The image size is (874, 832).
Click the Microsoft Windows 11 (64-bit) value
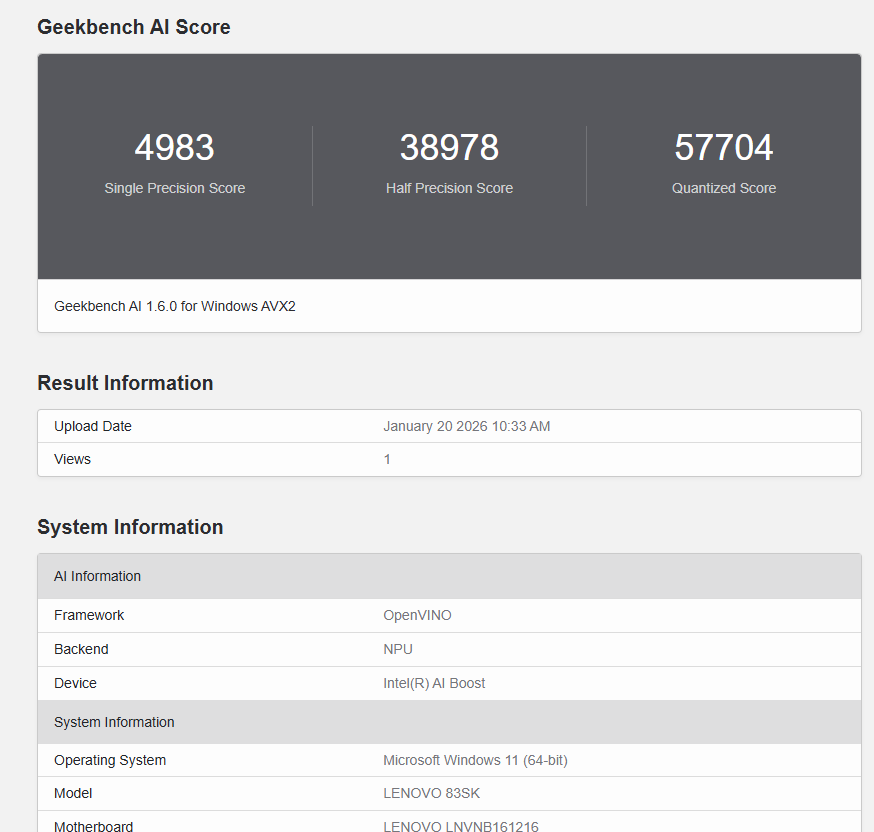tap(475, 760)
